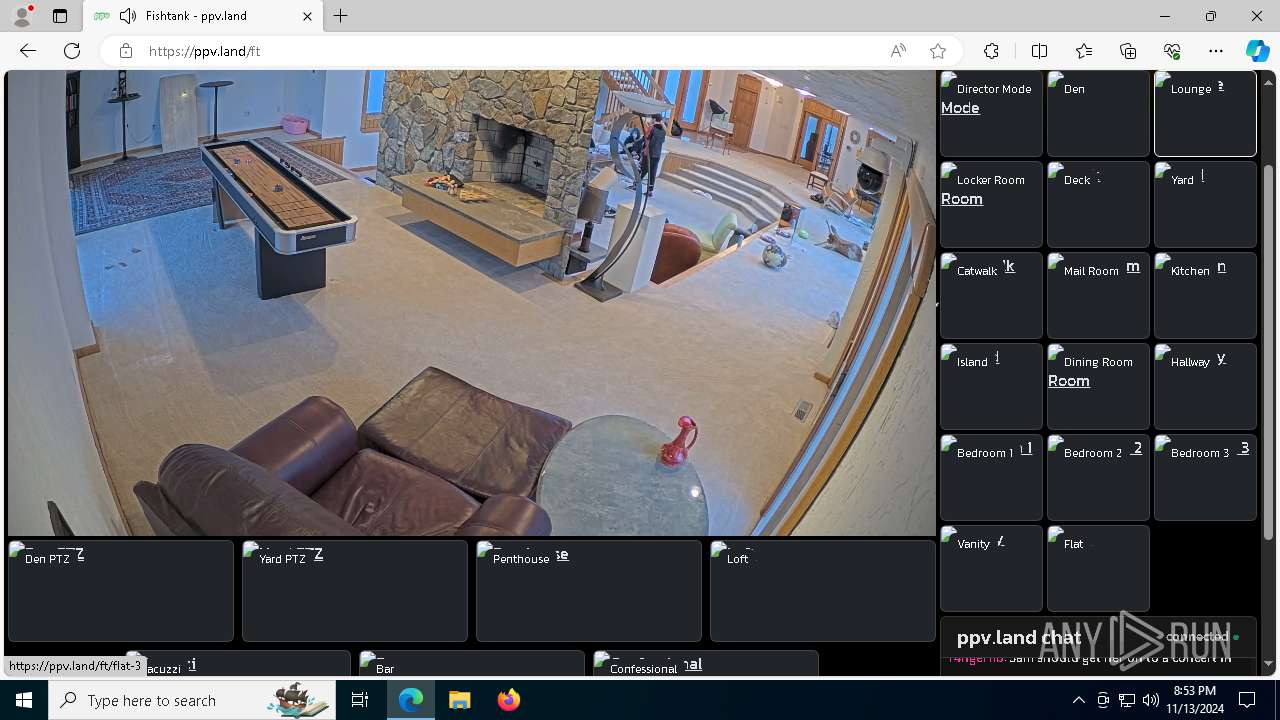Image resolution: width=1280 pixels, height=720 pixels.
Task: Open the Flat camera tile
Action: [x=1098, y=568]
